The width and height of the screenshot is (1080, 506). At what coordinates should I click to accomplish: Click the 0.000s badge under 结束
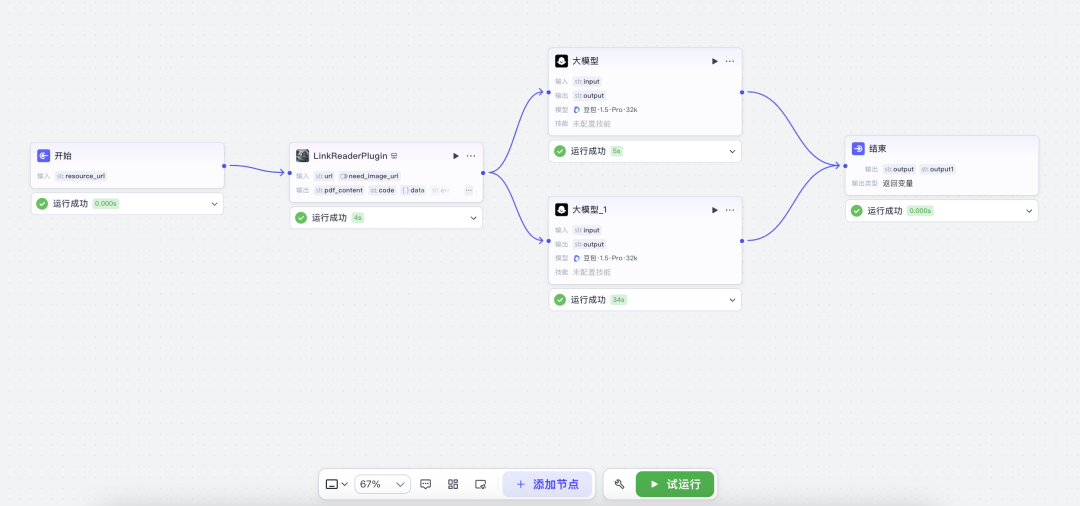click(920, 211)
